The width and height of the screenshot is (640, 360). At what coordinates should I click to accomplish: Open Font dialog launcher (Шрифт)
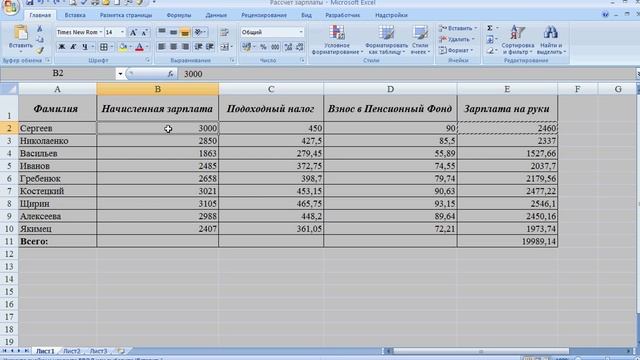[x=148, y=60]
